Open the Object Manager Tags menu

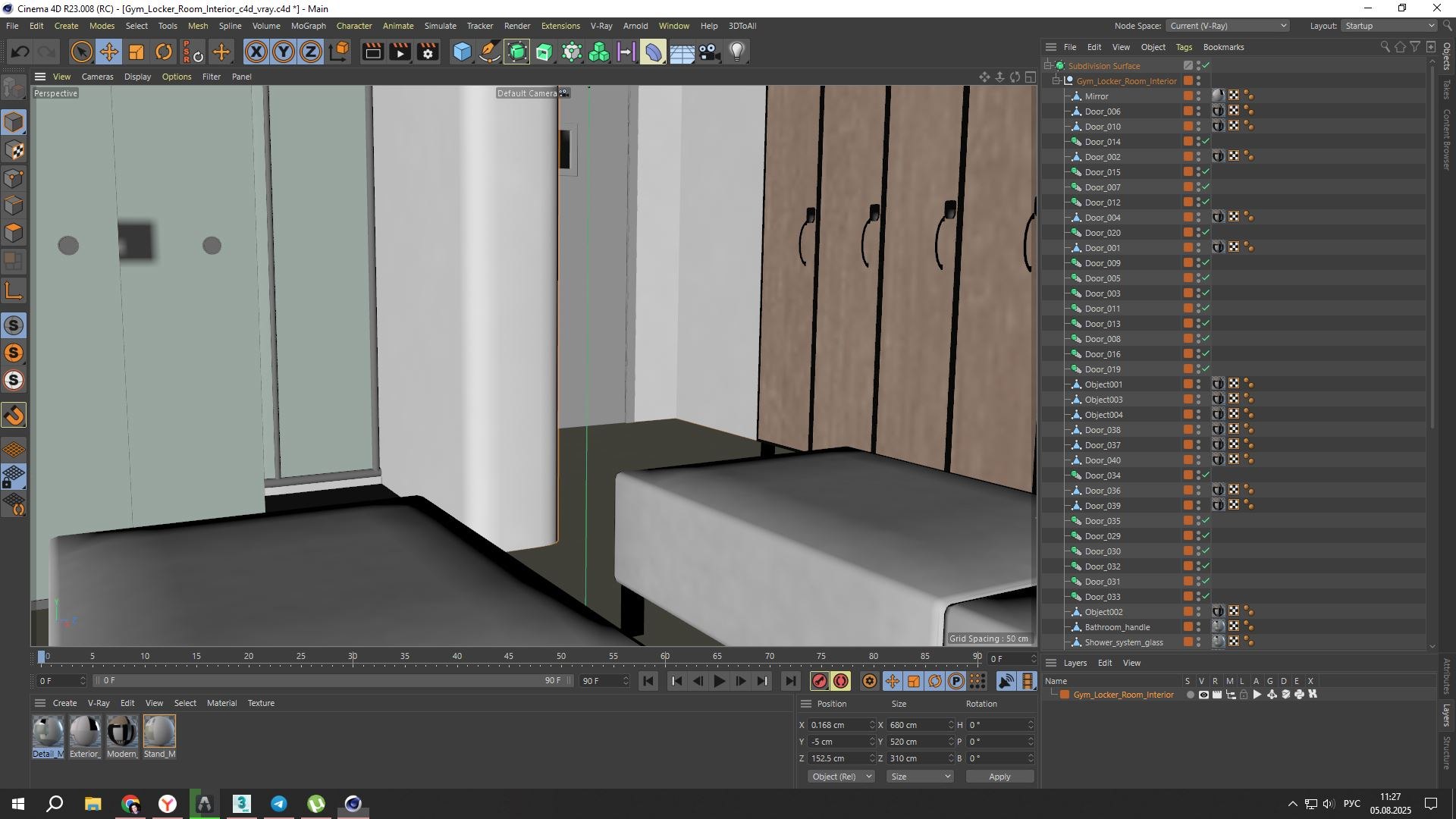coord(1183,47)
